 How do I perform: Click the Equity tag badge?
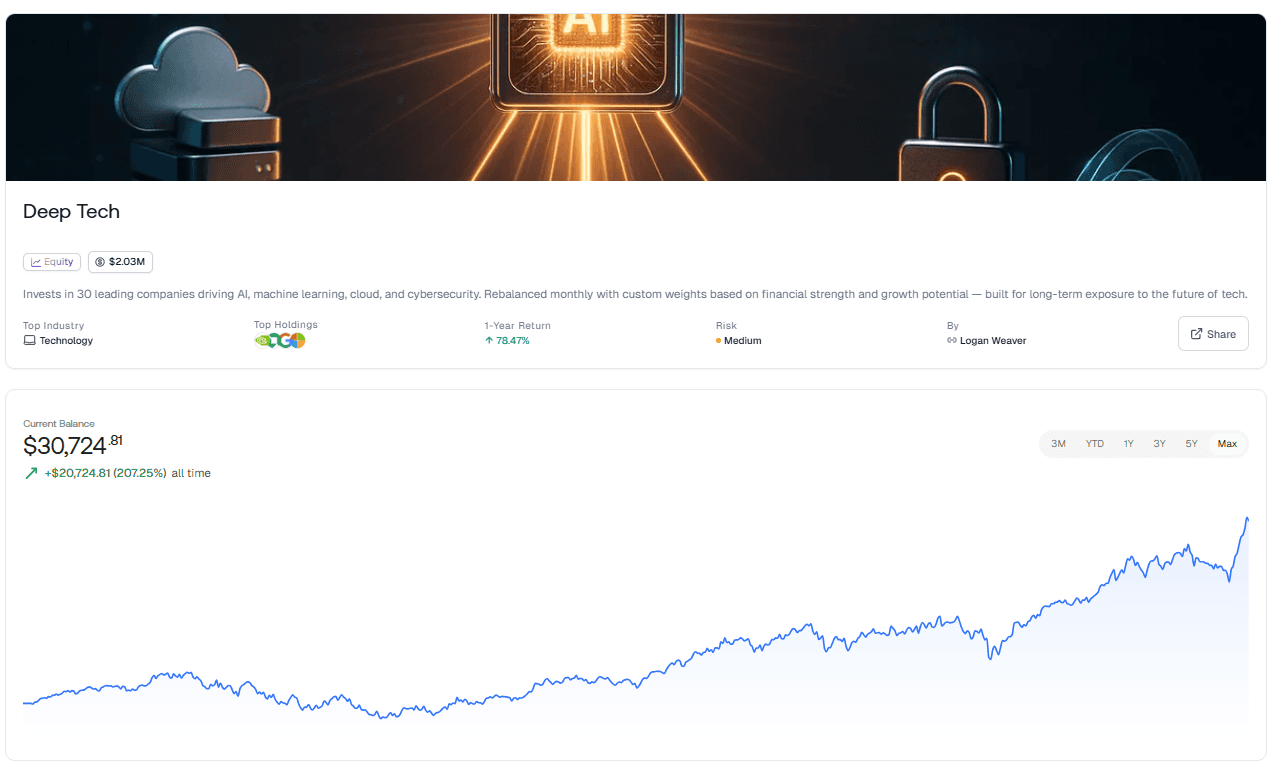[52, 262]
